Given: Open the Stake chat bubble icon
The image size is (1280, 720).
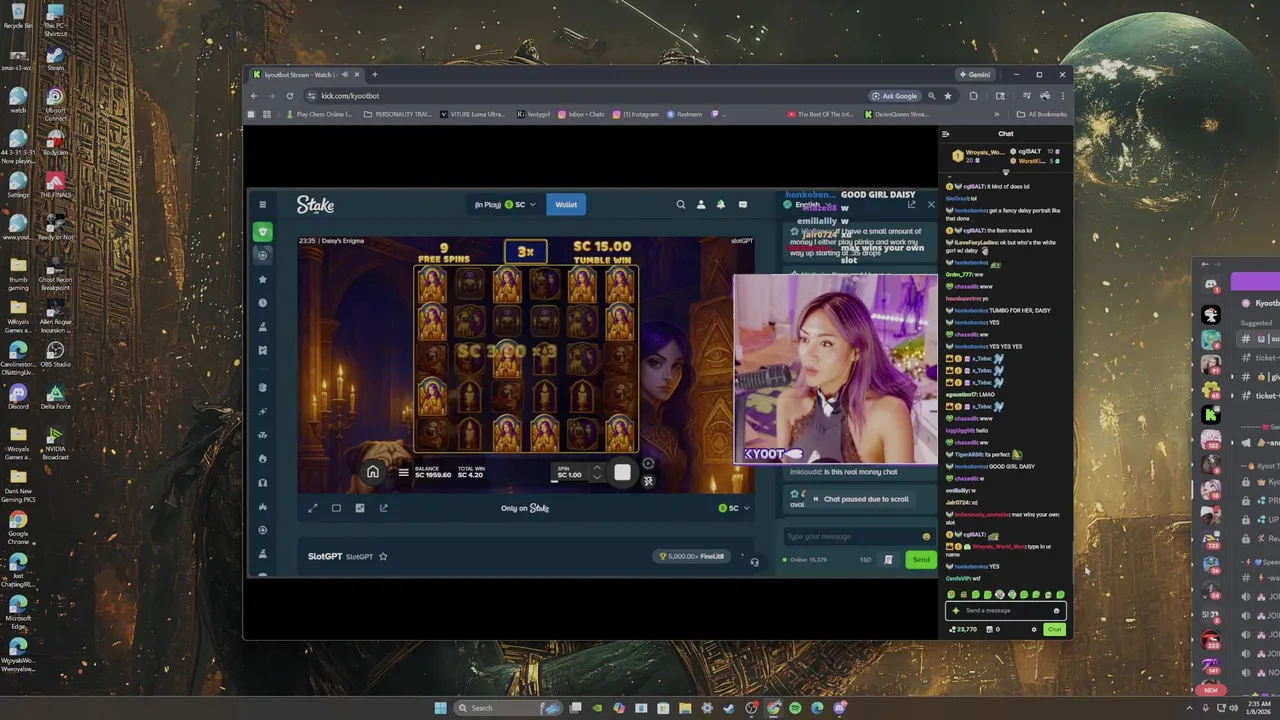Looking at the screenshot, I should [742, 205].
